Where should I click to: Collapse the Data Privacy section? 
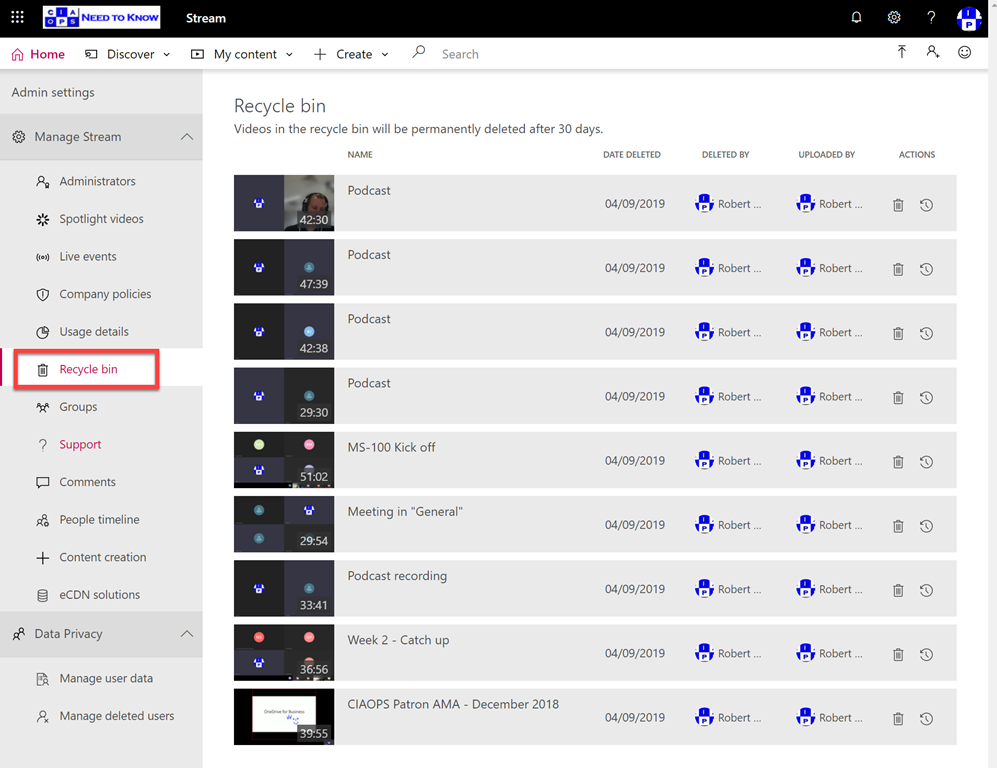(187, 634)
